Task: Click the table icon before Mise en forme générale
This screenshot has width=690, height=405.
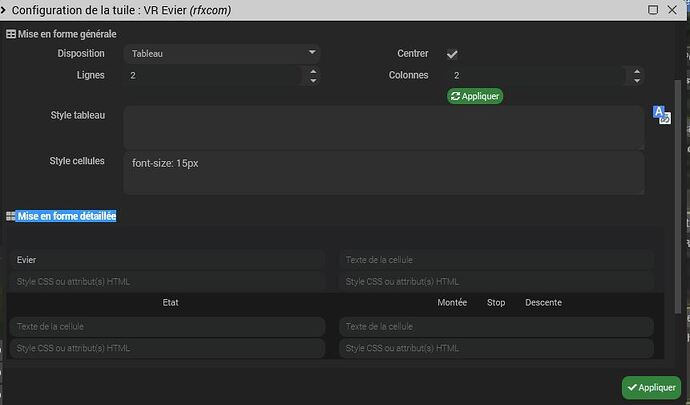Action: [11, 34]
